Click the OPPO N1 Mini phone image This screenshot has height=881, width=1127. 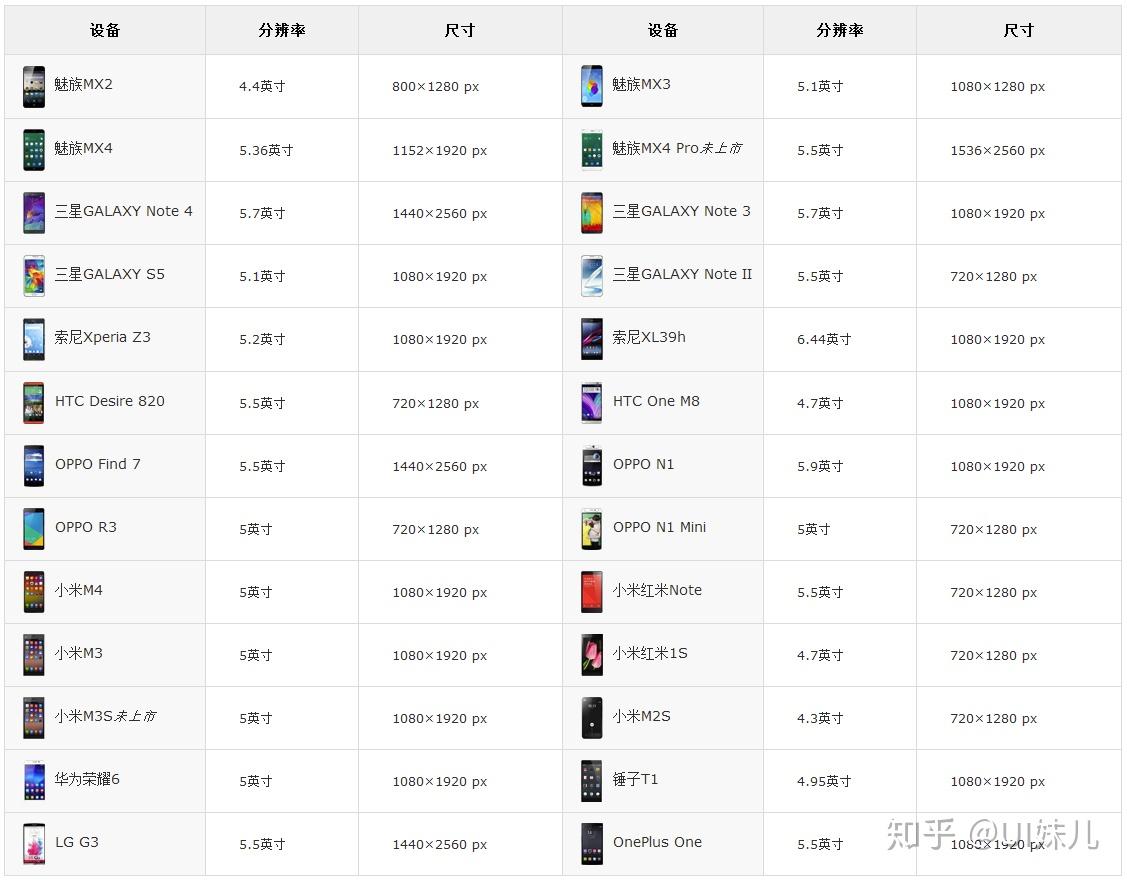pos(592,529)
